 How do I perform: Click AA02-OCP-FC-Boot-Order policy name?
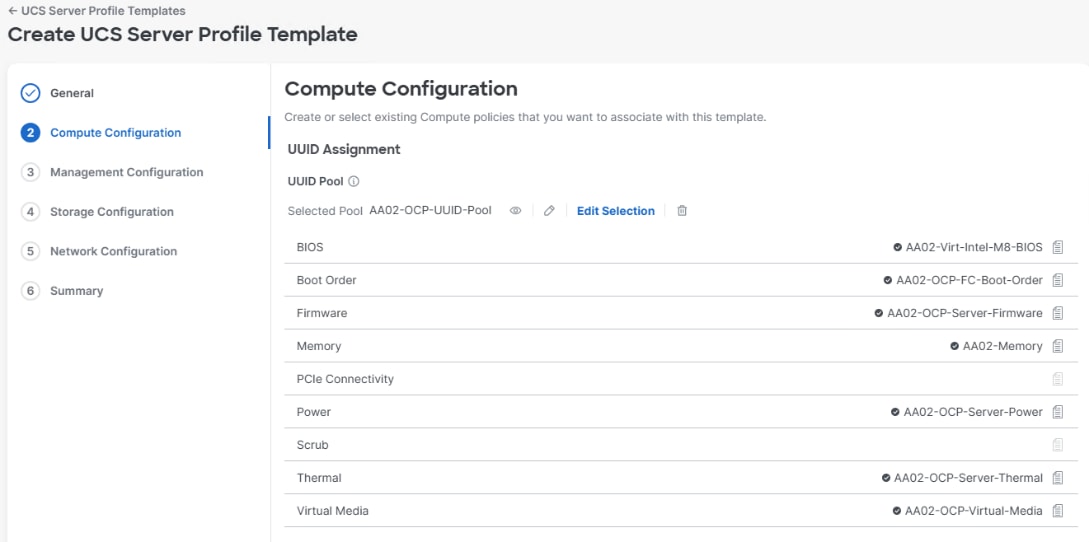[x=970, y=280]
